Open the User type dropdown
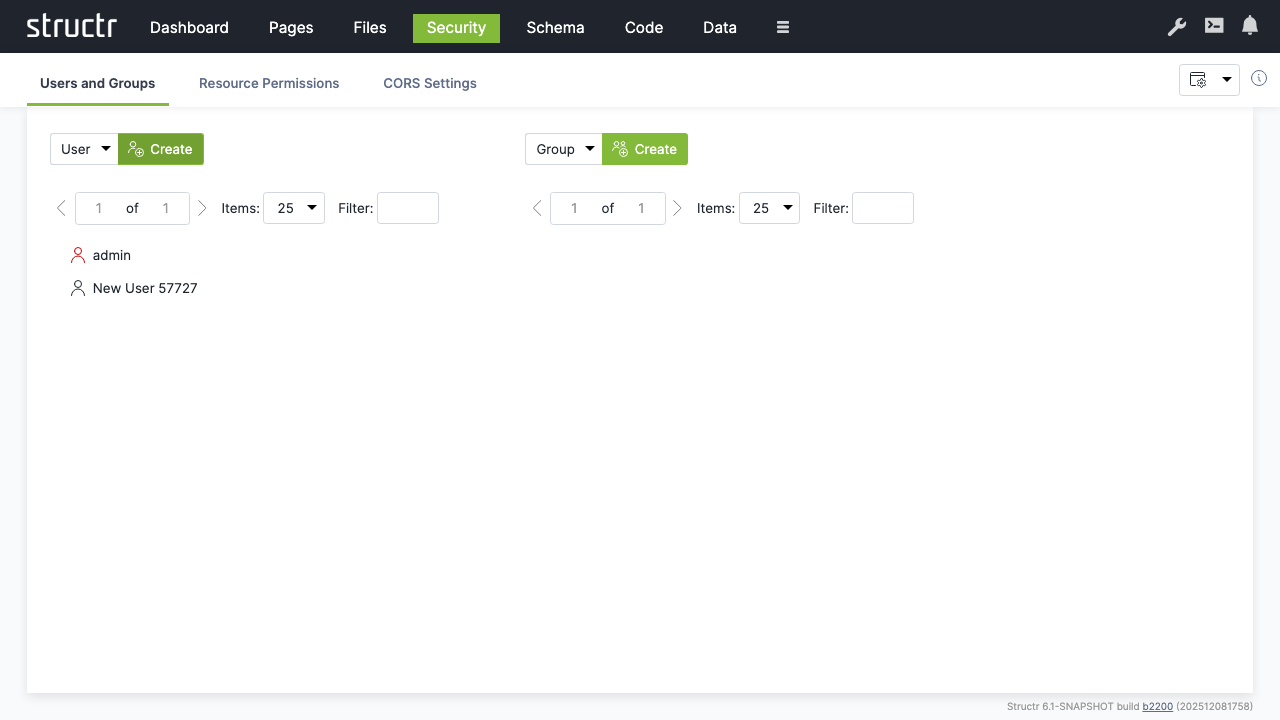Screen dimensions: 1280x720 coord(84,148)
